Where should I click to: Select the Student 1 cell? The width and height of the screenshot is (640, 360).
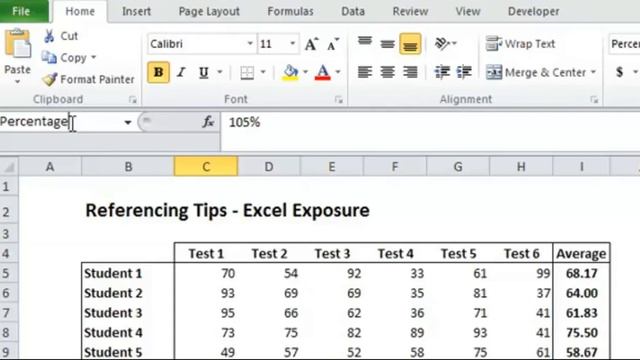pos(128,273)
